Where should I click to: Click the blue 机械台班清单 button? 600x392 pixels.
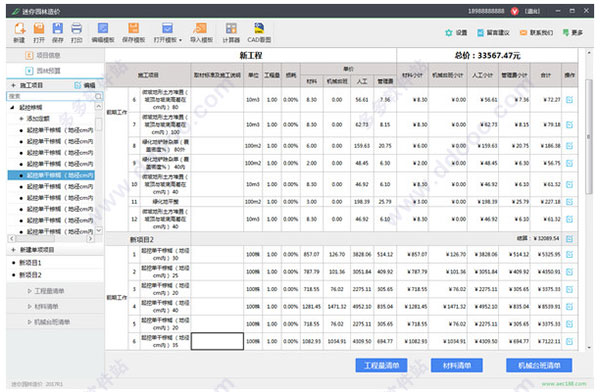tap(539, 366)
